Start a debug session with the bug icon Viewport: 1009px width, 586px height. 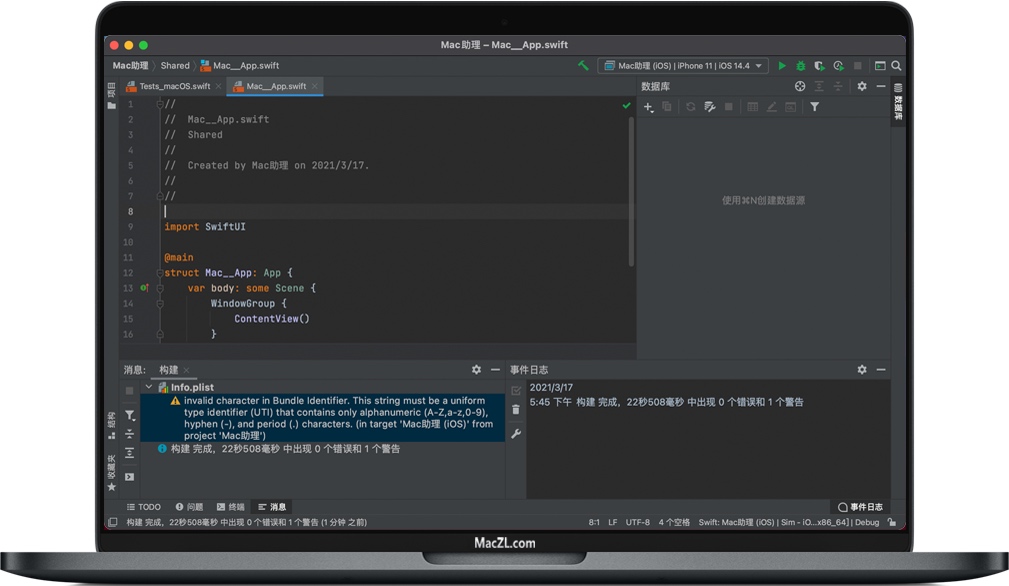[800, 65]
